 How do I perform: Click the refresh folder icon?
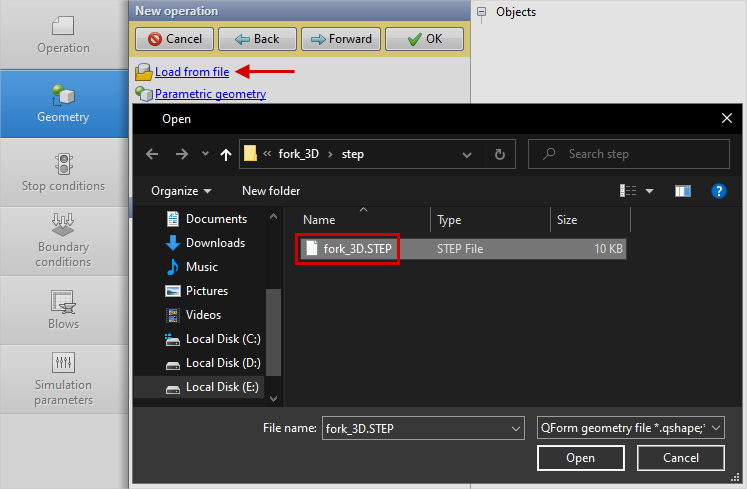point(499,154)
